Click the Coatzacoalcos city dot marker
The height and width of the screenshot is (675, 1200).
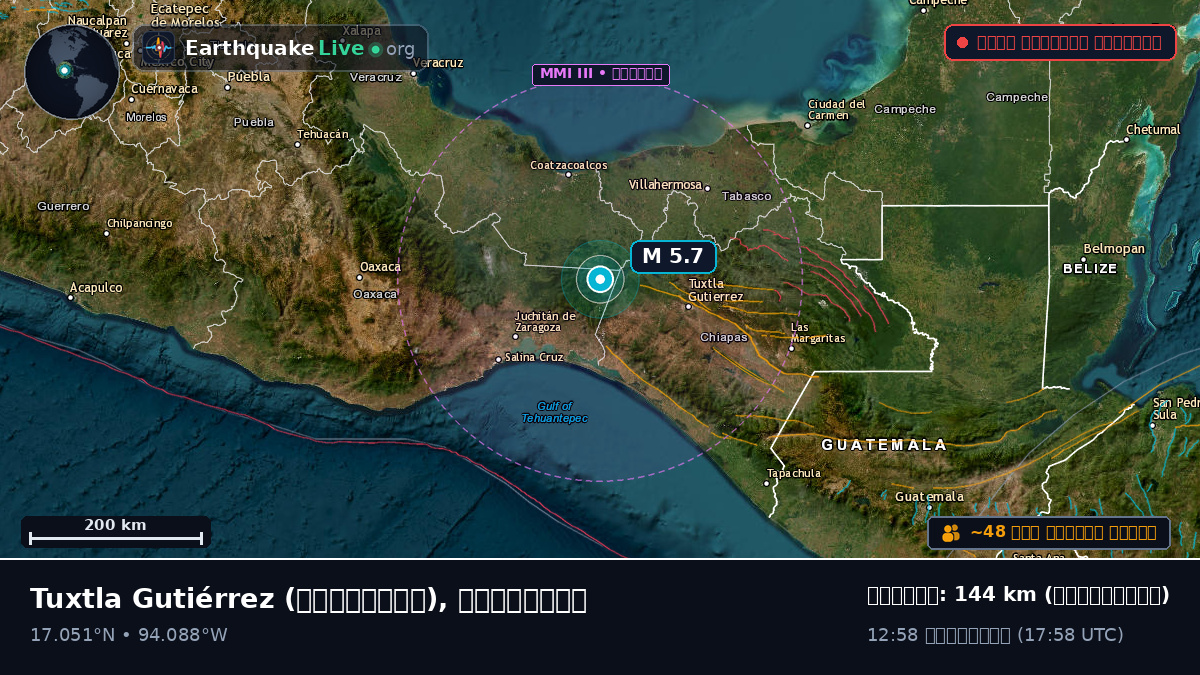568,175
